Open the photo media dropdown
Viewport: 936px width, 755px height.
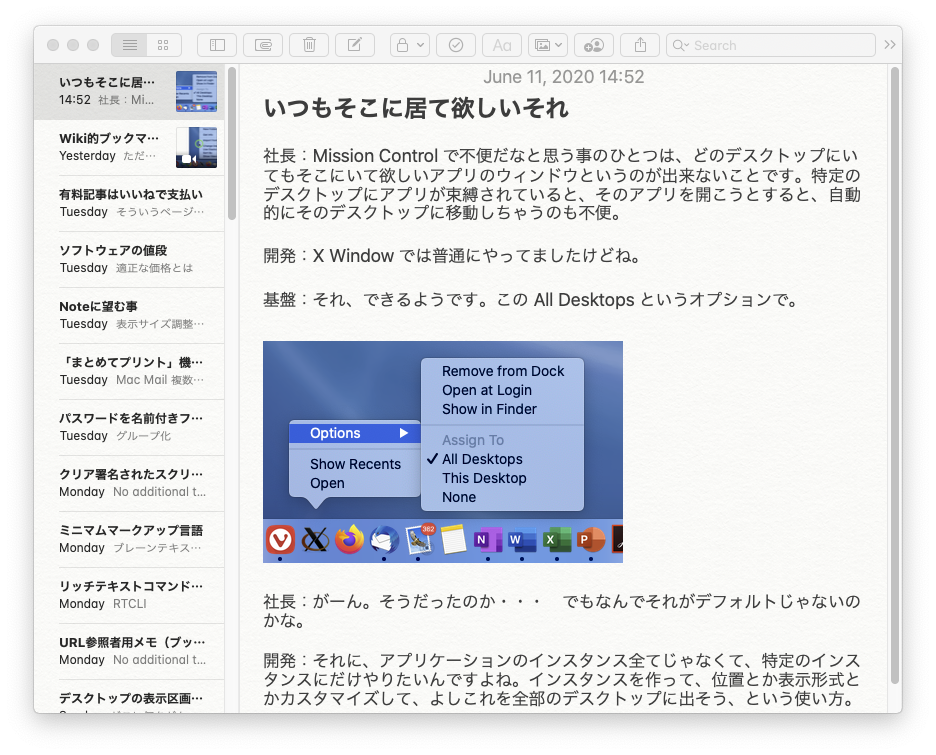[548, 45]
